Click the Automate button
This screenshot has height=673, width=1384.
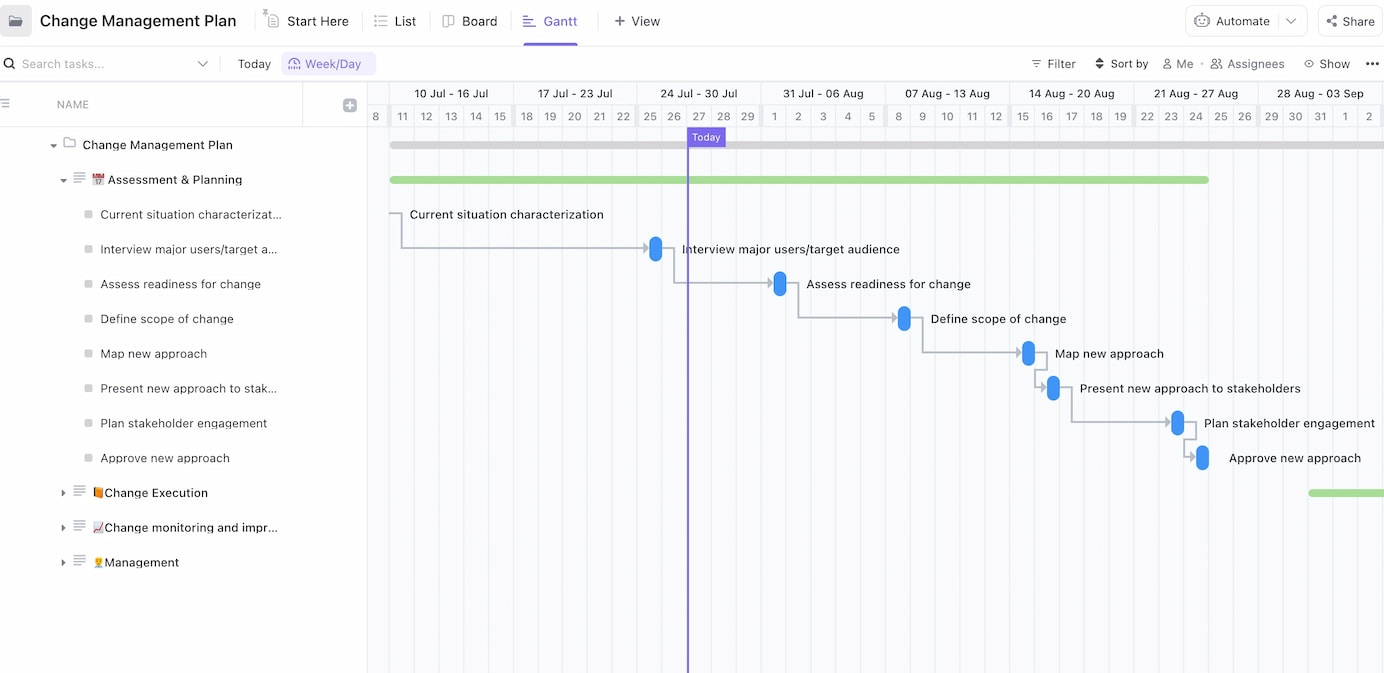pyautogui.click(x=1240, y=20)
